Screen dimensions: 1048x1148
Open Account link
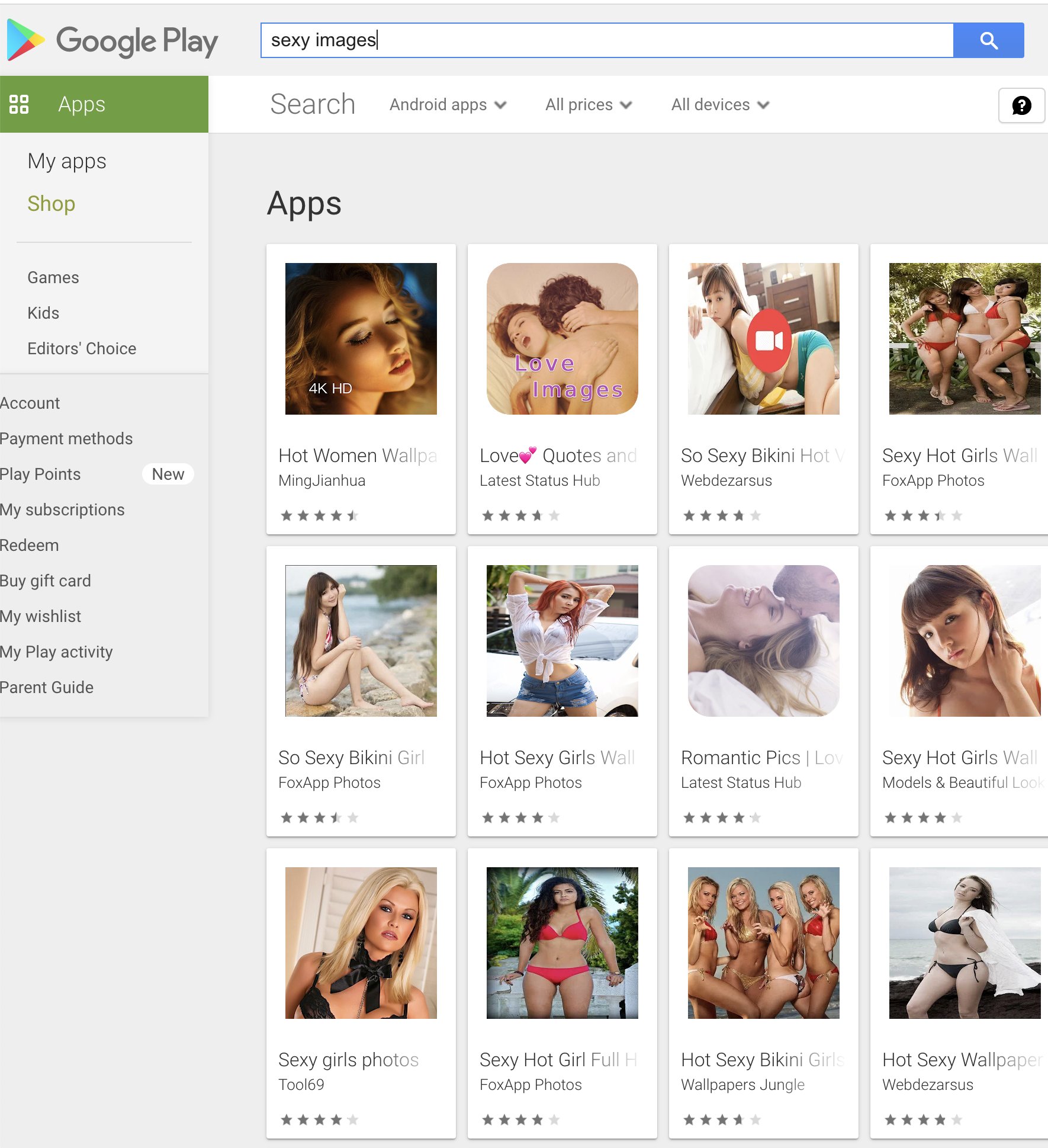[x=30, y=403]
